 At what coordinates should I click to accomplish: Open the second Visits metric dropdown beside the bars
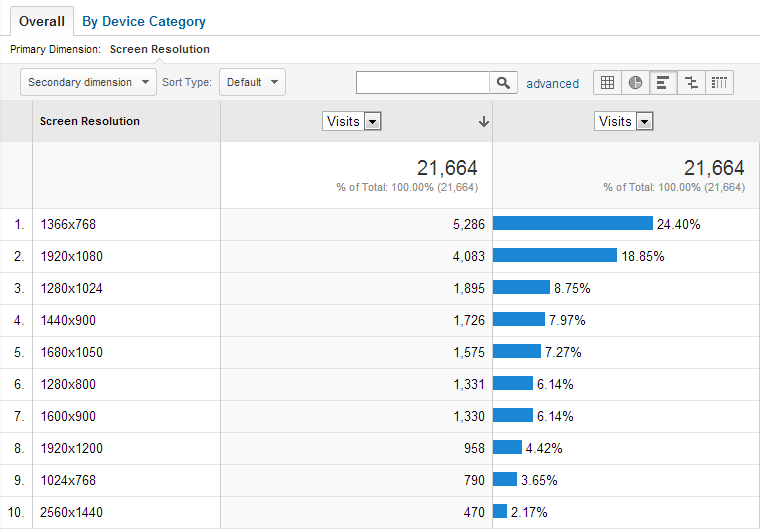[x=623, y=121]
